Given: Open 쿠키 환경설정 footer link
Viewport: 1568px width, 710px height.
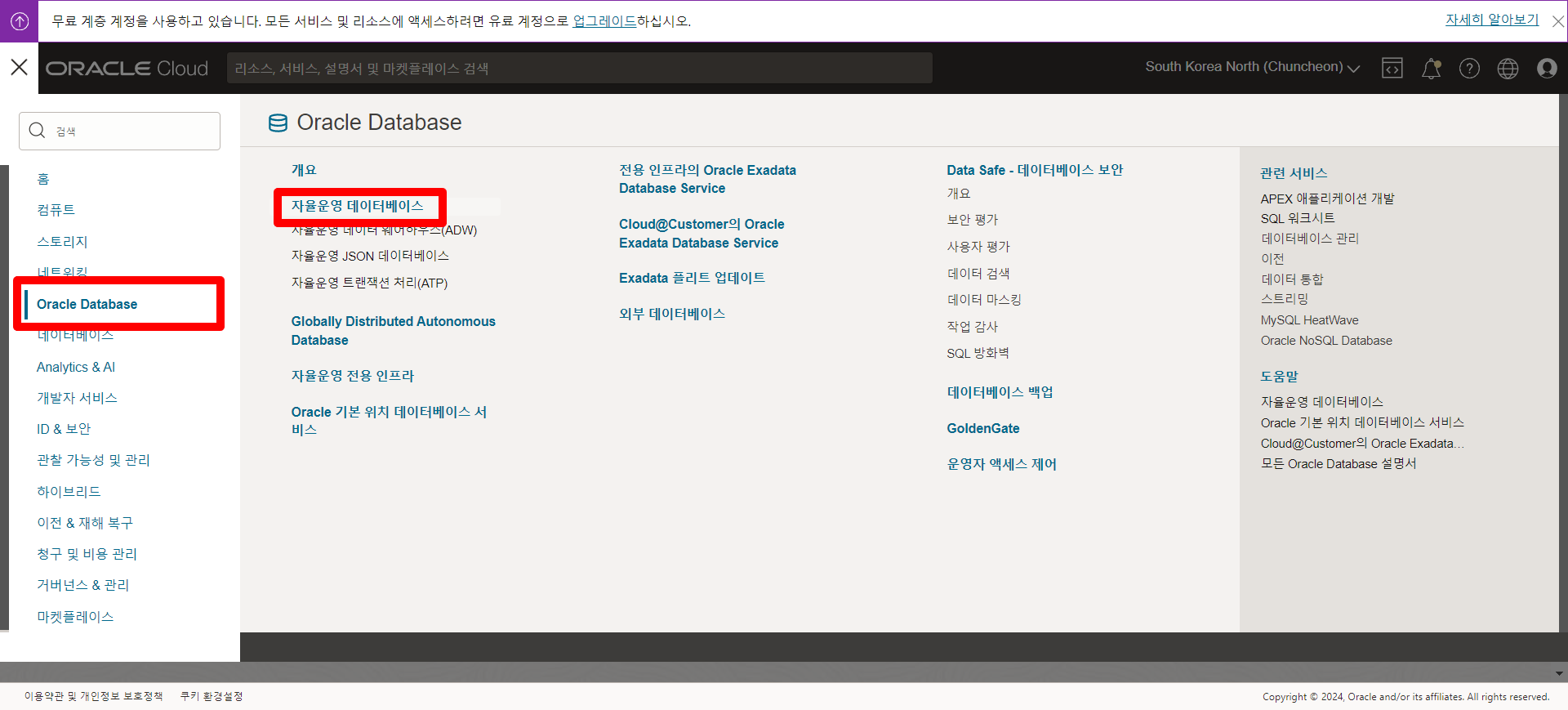Looking at the screenshot, I should tap(212, 696).
